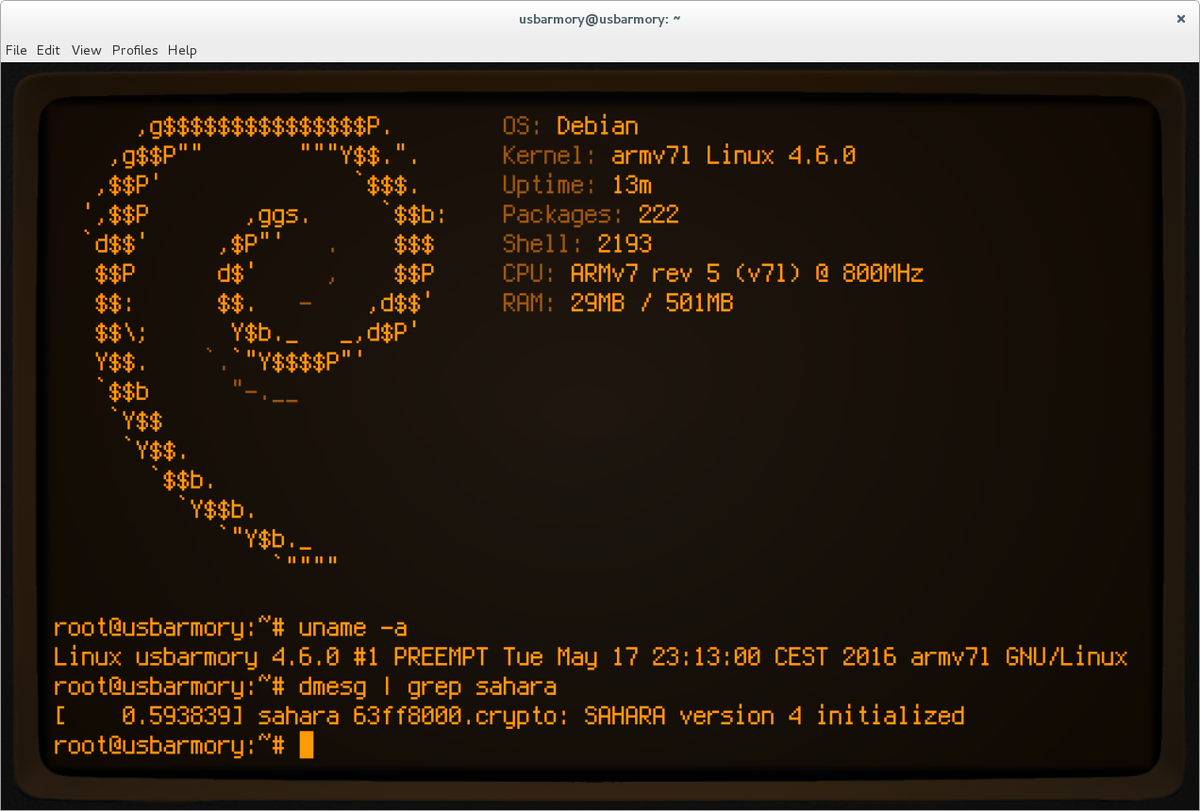Click the 'Shell: 2193' line
This screenshot has height=811, width=1200.
pos(577,244)
